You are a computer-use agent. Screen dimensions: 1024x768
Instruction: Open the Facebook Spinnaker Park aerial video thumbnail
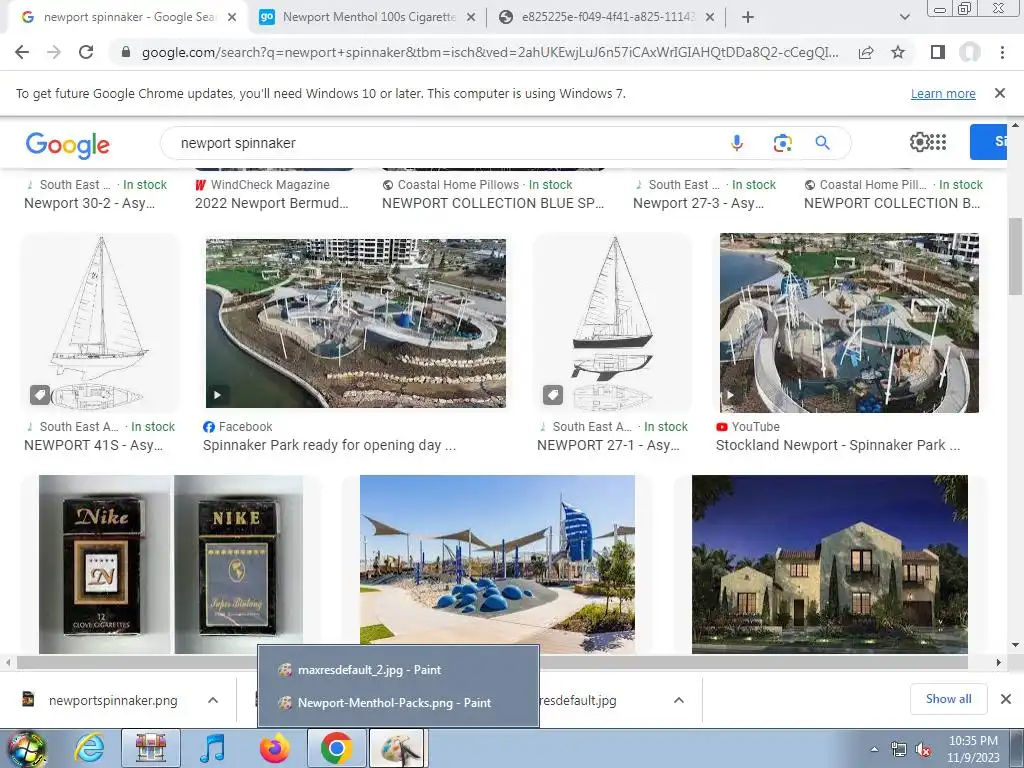355,323
